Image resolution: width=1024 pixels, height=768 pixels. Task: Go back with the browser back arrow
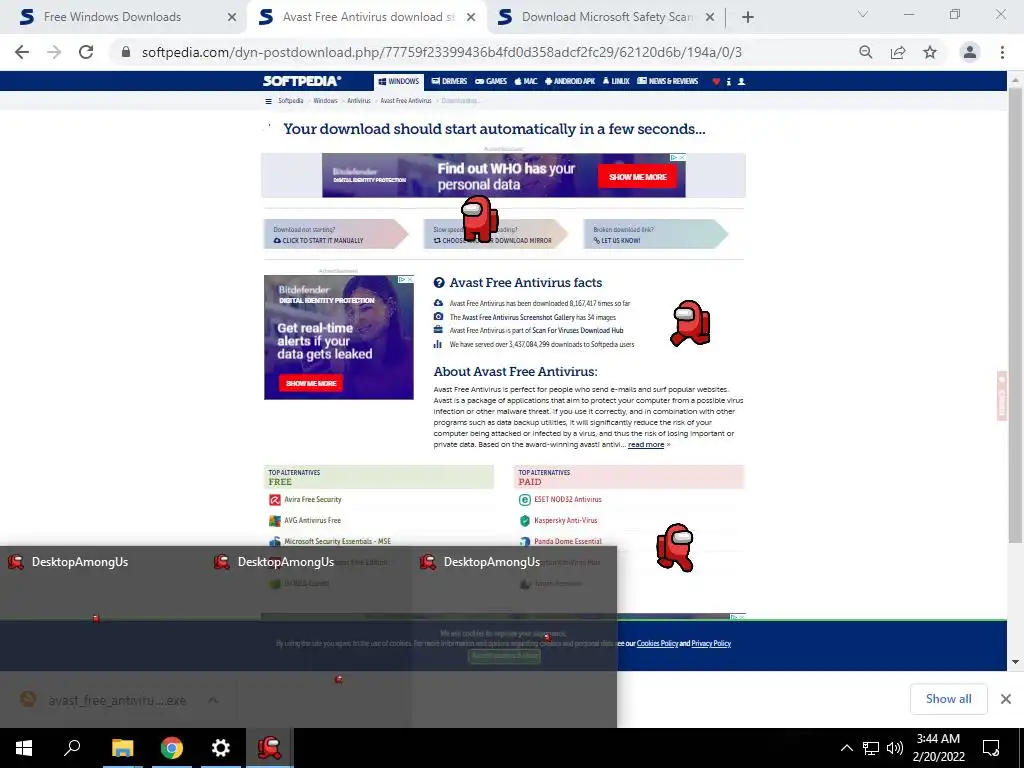22,52
